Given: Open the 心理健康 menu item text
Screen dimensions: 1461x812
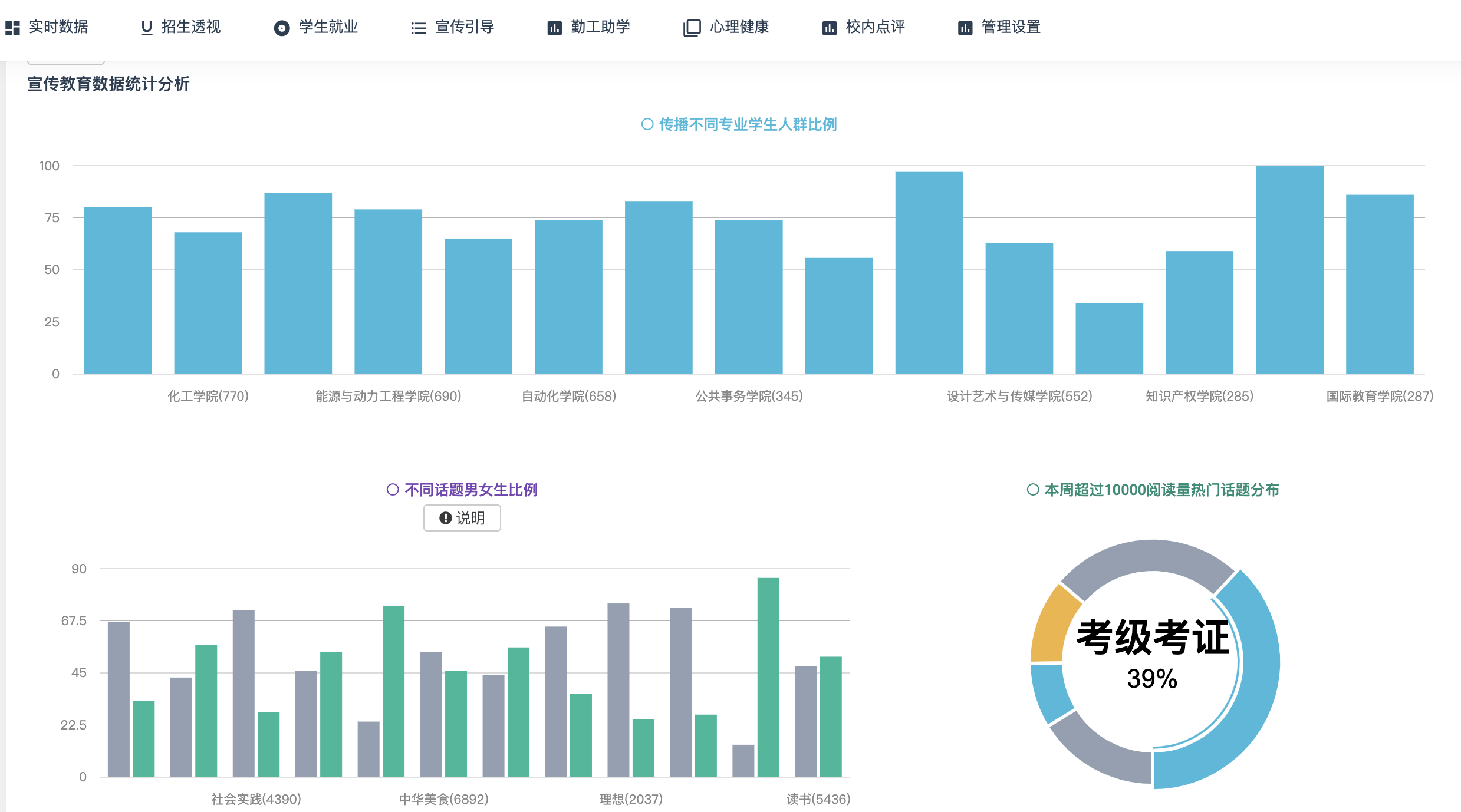Looking at the screenshot, I should tap(739, 27).
